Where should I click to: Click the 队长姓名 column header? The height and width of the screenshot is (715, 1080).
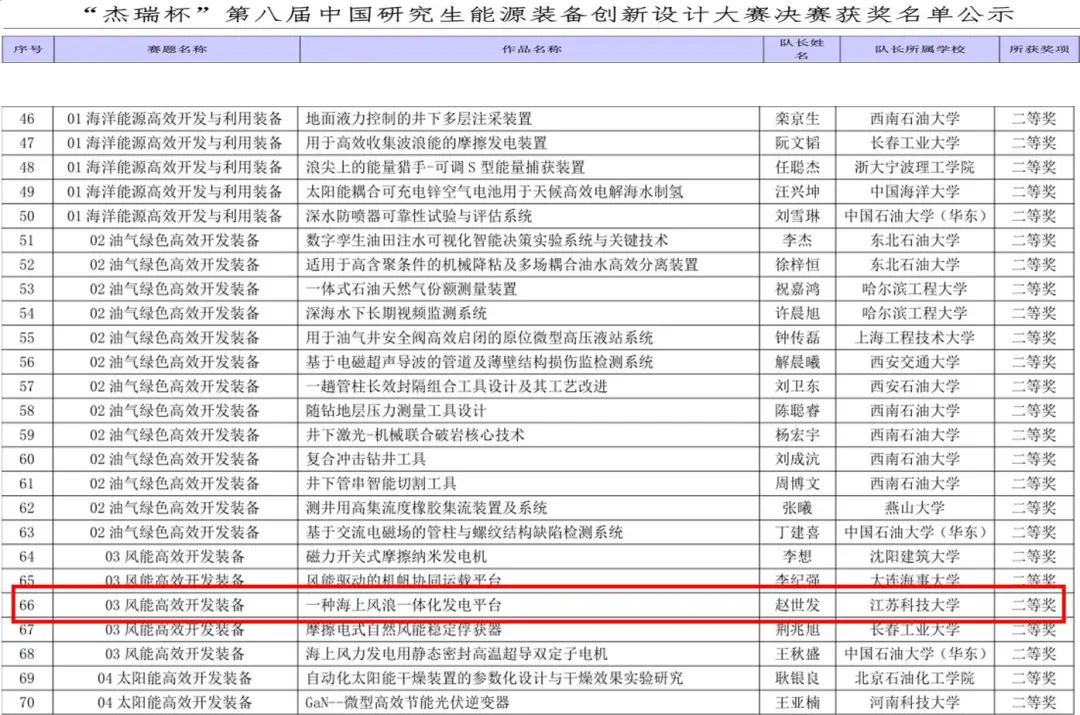[x=799, y=50]
